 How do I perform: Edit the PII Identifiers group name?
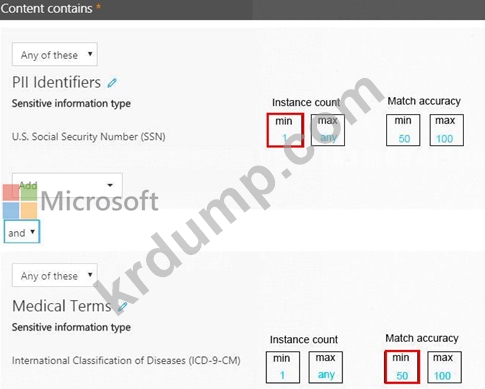coord(112,83)
